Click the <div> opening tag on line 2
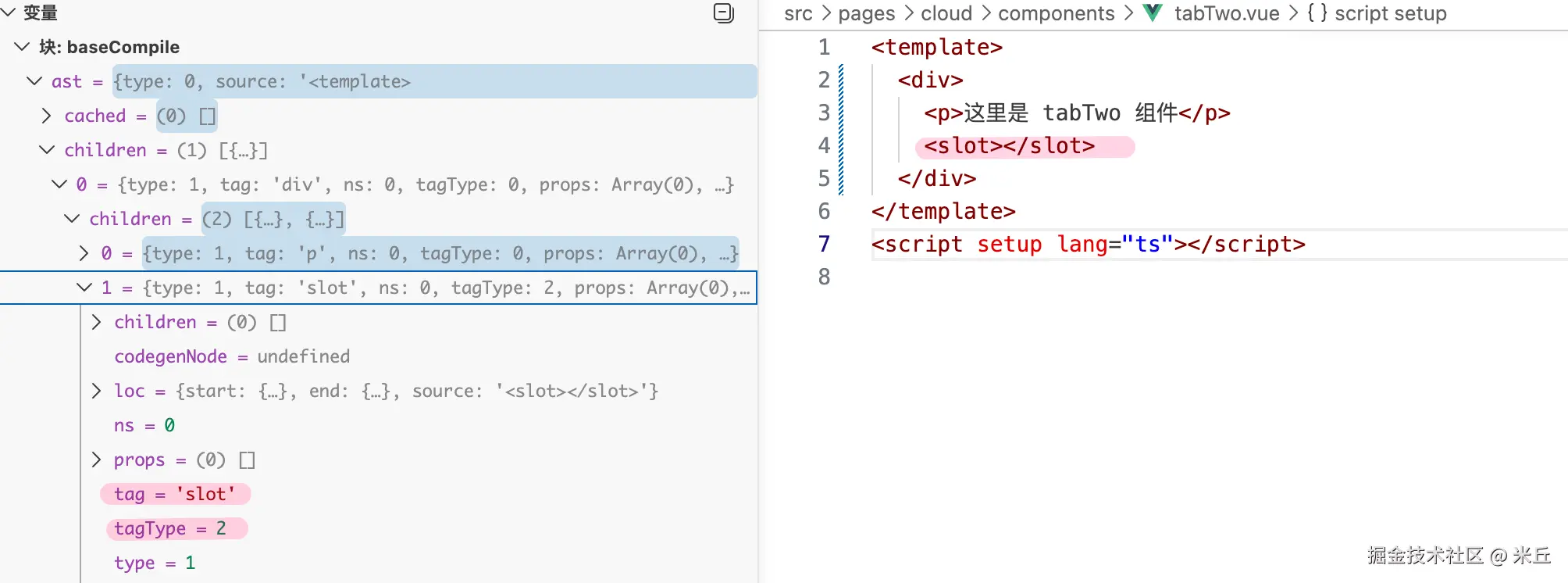 pyautogui.click(x=930, y=80)
